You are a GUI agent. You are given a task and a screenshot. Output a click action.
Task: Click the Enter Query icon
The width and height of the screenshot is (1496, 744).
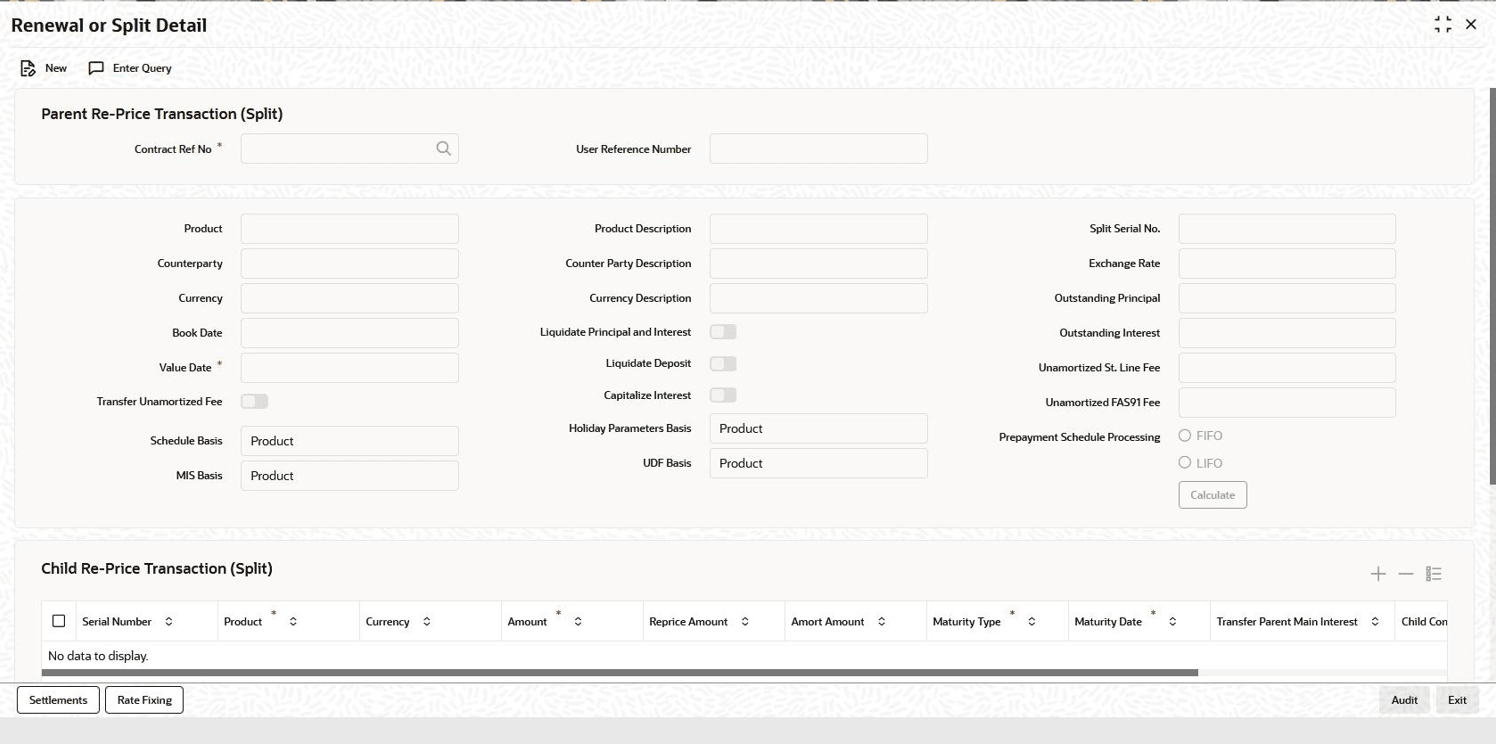click(x=96, y=68)
